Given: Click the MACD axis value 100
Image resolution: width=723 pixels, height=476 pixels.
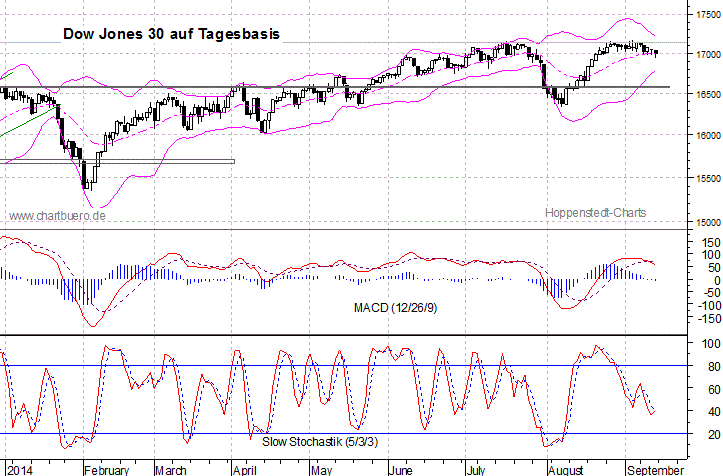Looking at the screenshot, I should [711, 255].
